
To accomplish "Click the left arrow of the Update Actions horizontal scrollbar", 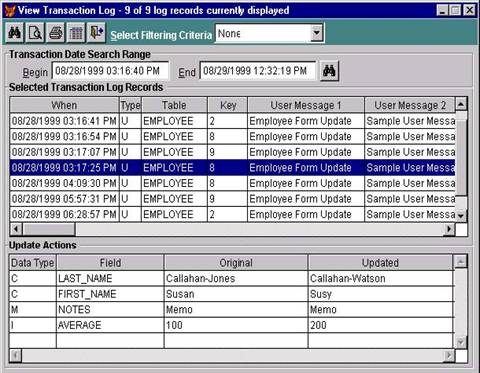I will point(16,355).
